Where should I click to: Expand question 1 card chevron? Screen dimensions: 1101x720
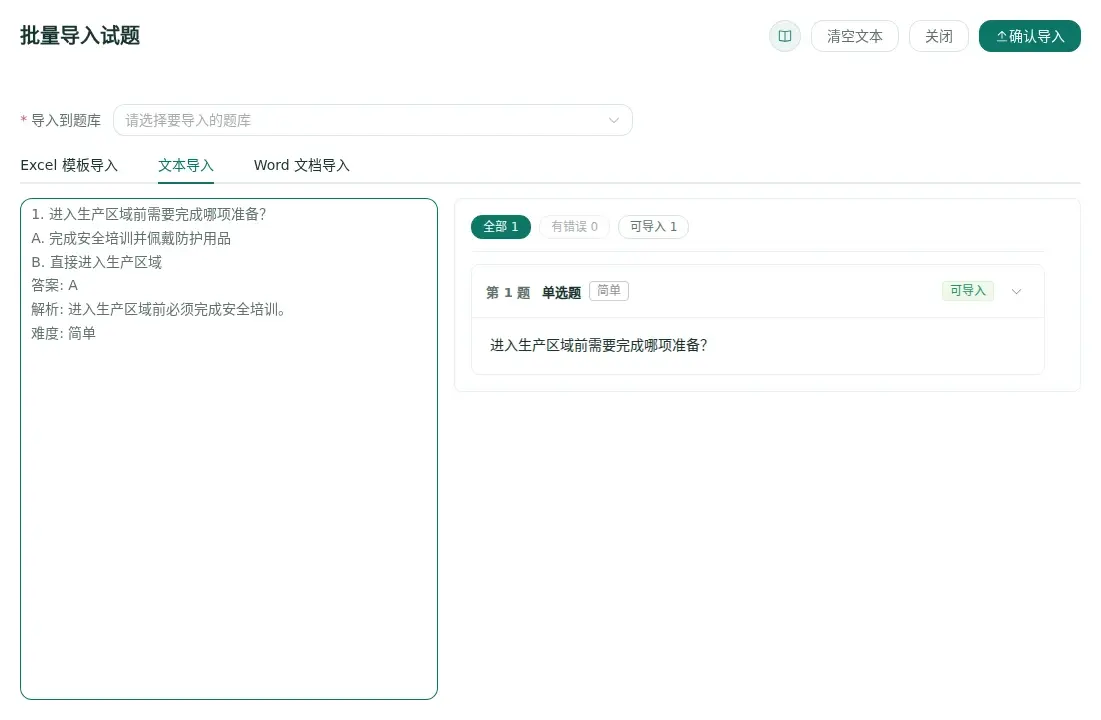[x=1016, y=292]
